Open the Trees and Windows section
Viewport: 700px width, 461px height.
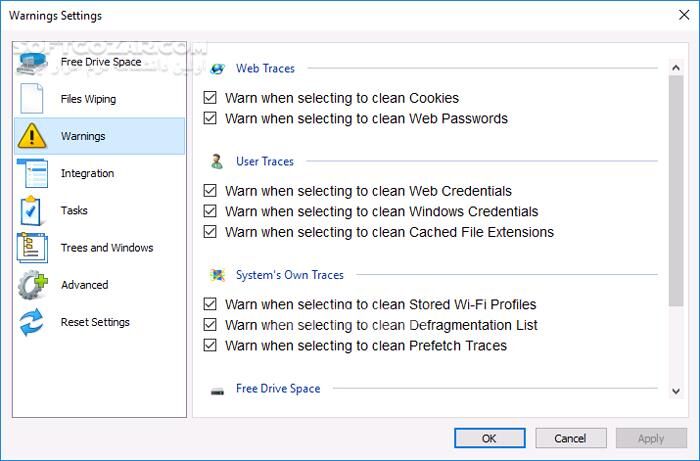point(107,247)
